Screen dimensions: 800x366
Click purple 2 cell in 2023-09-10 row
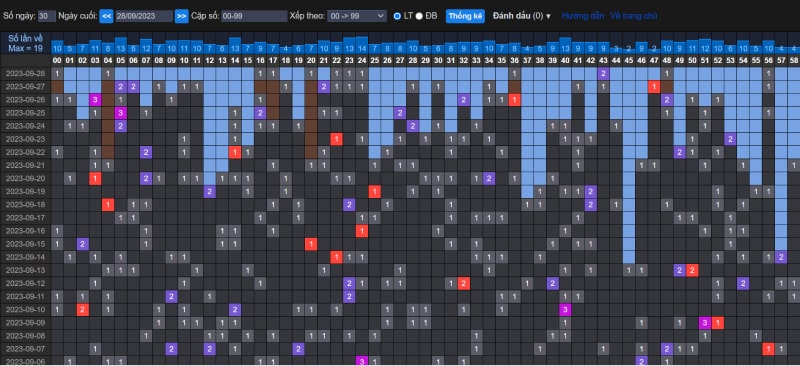[x=235, y=310]
